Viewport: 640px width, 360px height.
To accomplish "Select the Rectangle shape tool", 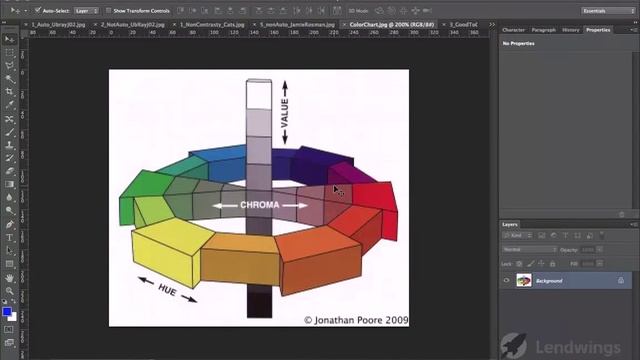I will tap(9, 264).
